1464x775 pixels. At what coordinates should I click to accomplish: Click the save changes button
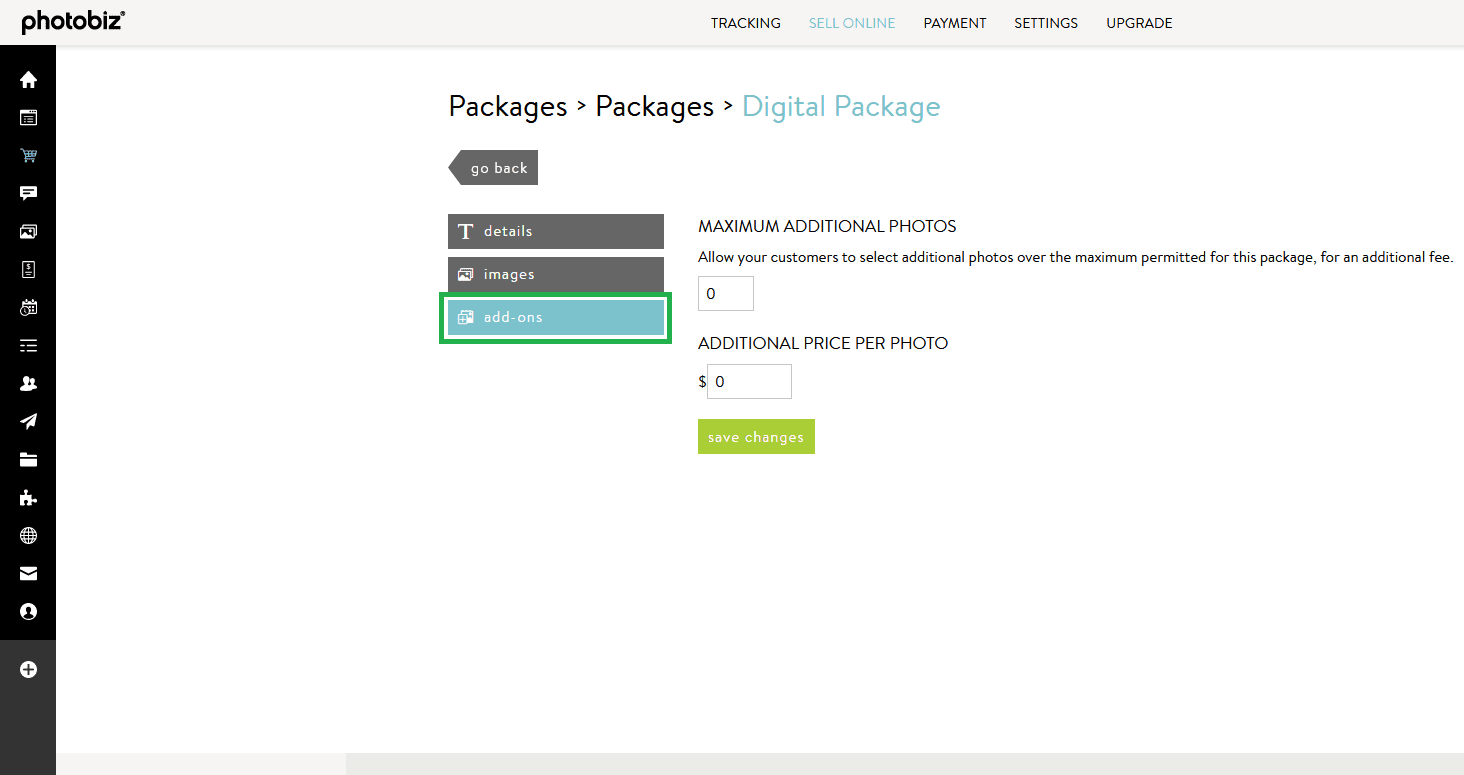(x=756, y=436)
